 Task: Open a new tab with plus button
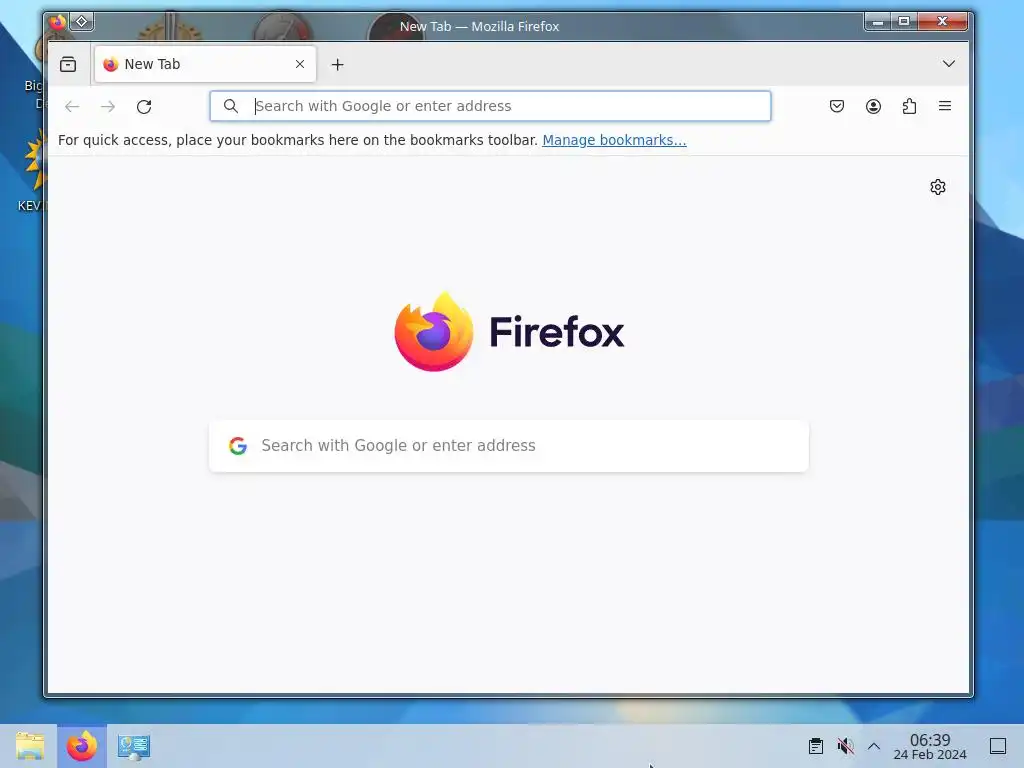[337, 64]
